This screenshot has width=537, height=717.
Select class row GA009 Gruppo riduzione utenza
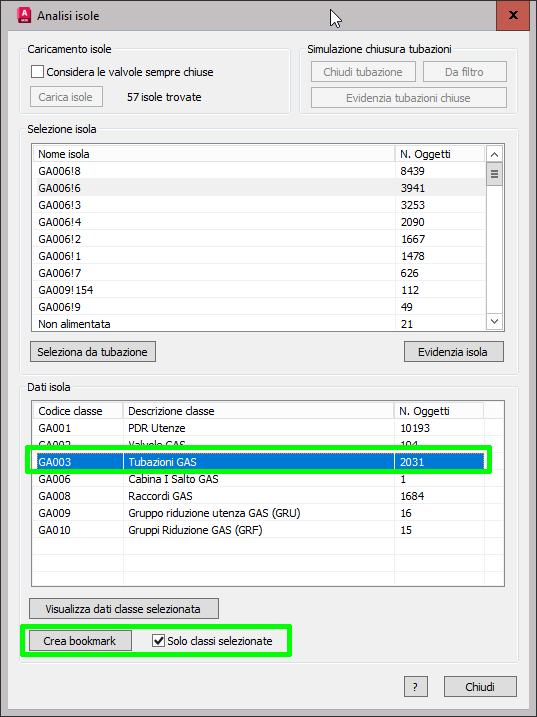(x=259, y=513)
